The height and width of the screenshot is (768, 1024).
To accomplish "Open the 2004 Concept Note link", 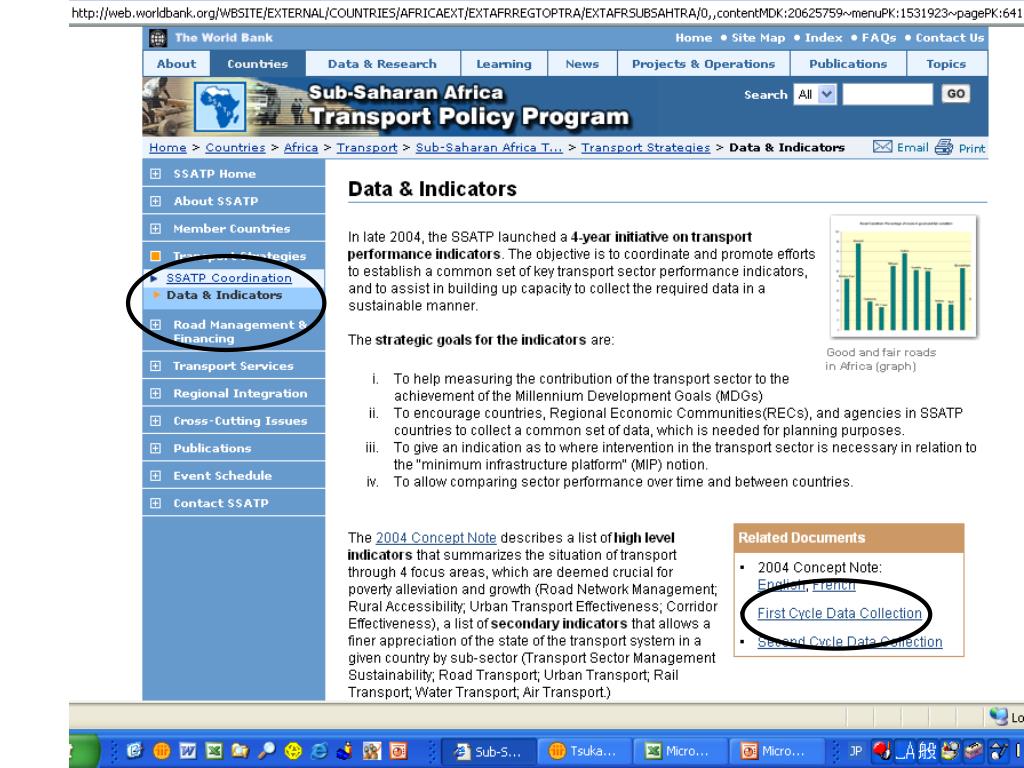I will coord(436,538).
